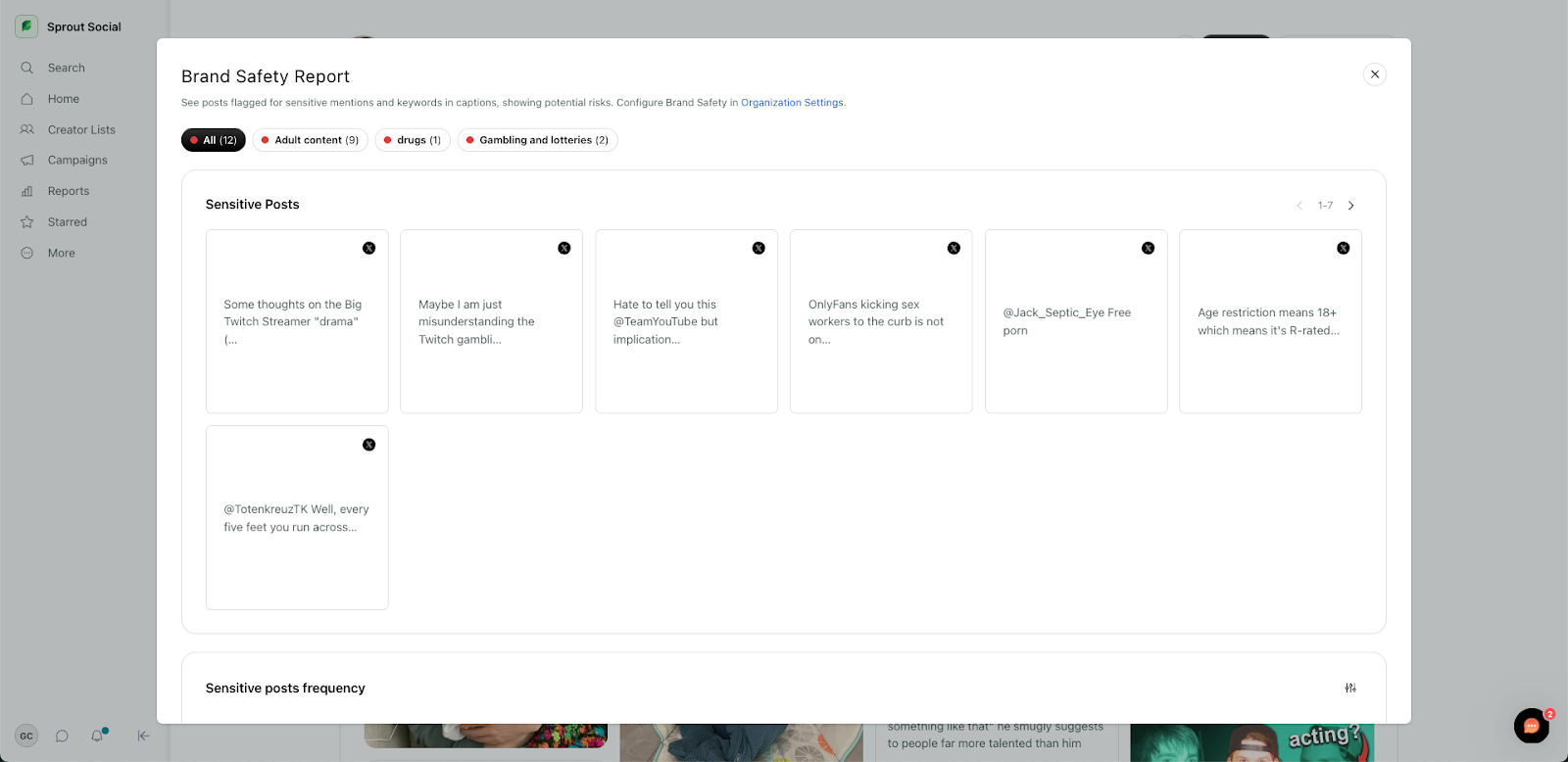
Task: Click X icon on @TotenkreuzTK card
Action: click(369, 445)
